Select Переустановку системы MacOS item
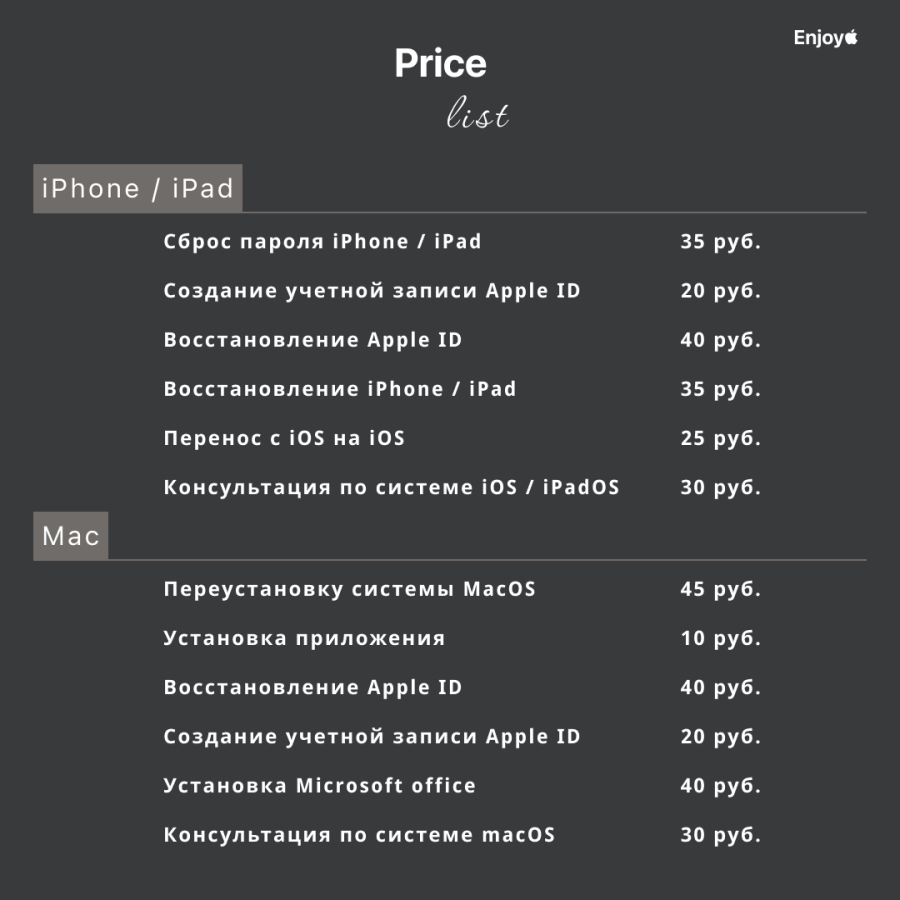Image resolution: width=900 pixels, height=900 pixels. click(350, 589)
